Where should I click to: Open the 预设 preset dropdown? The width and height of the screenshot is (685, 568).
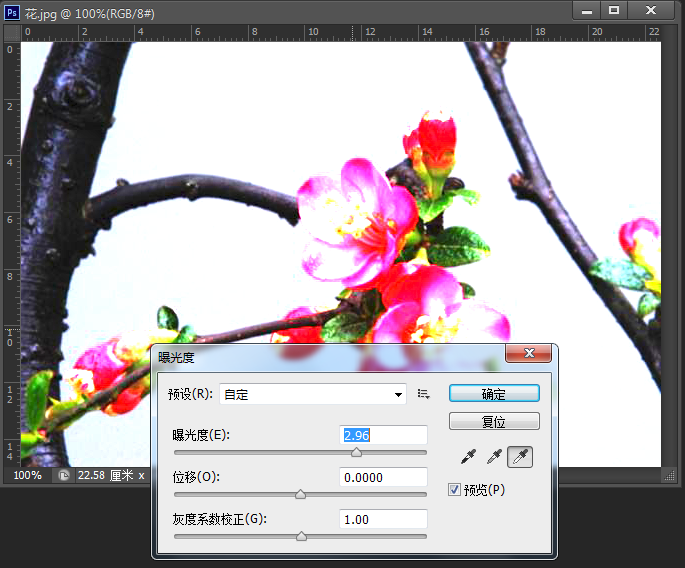coord(312,394)
